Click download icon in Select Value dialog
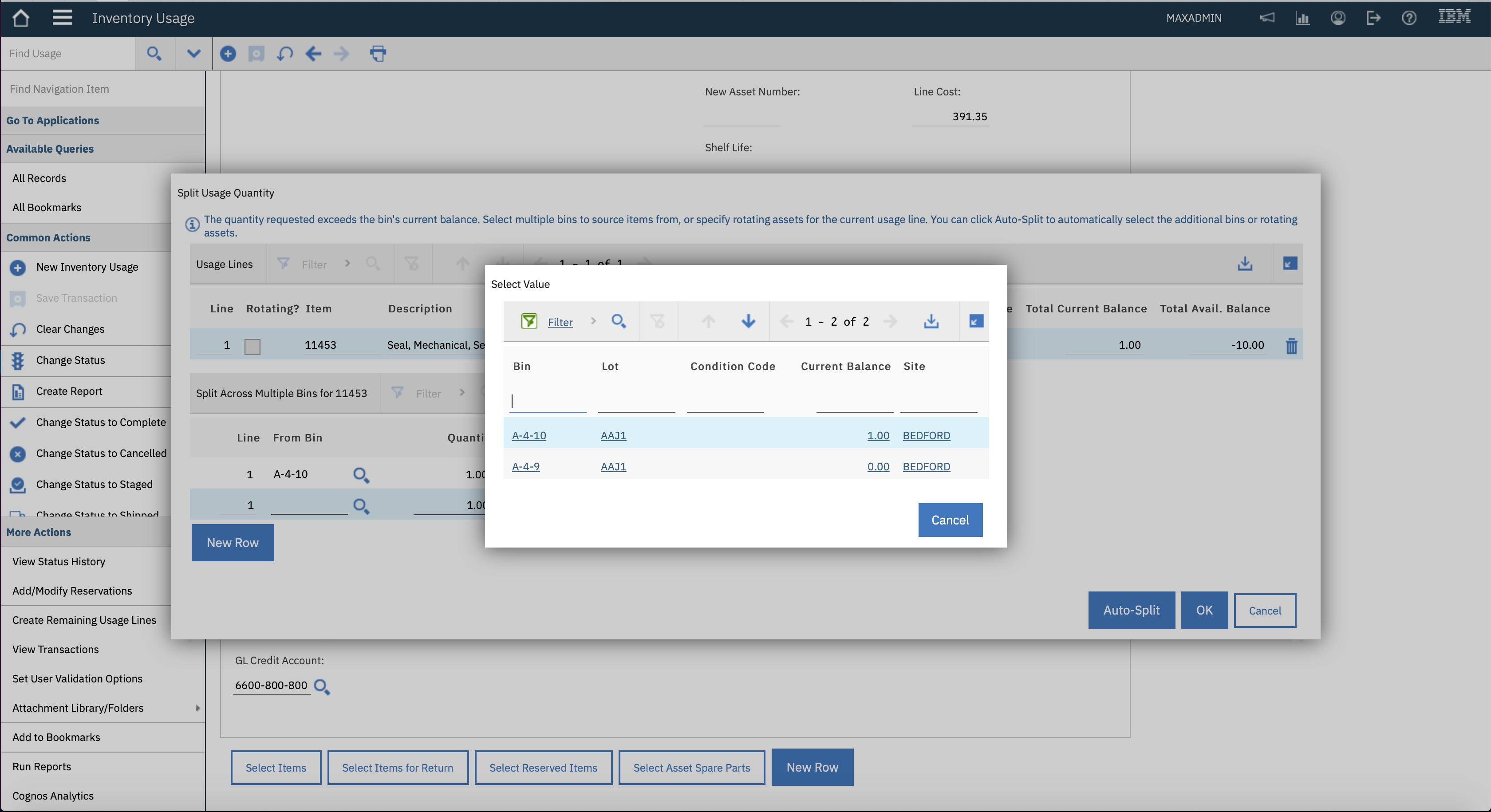 coord(931,321)
